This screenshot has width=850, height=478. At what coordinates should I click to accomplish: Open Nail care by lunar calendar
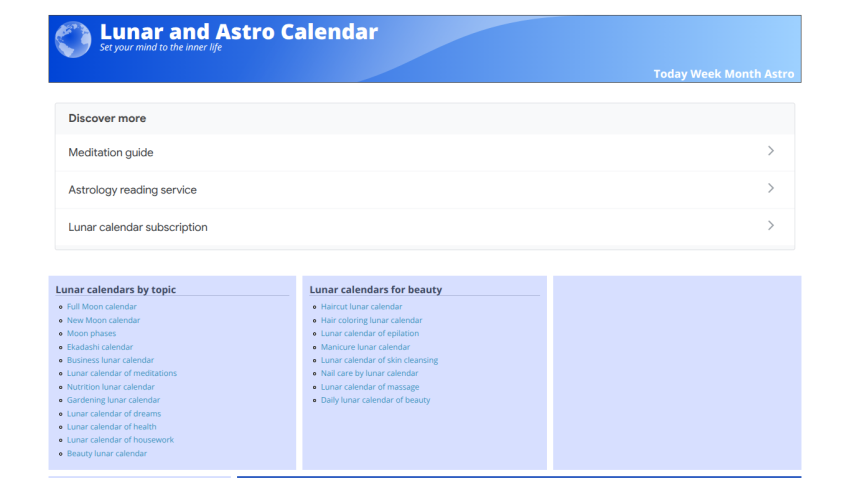click(x=369, y=373)
